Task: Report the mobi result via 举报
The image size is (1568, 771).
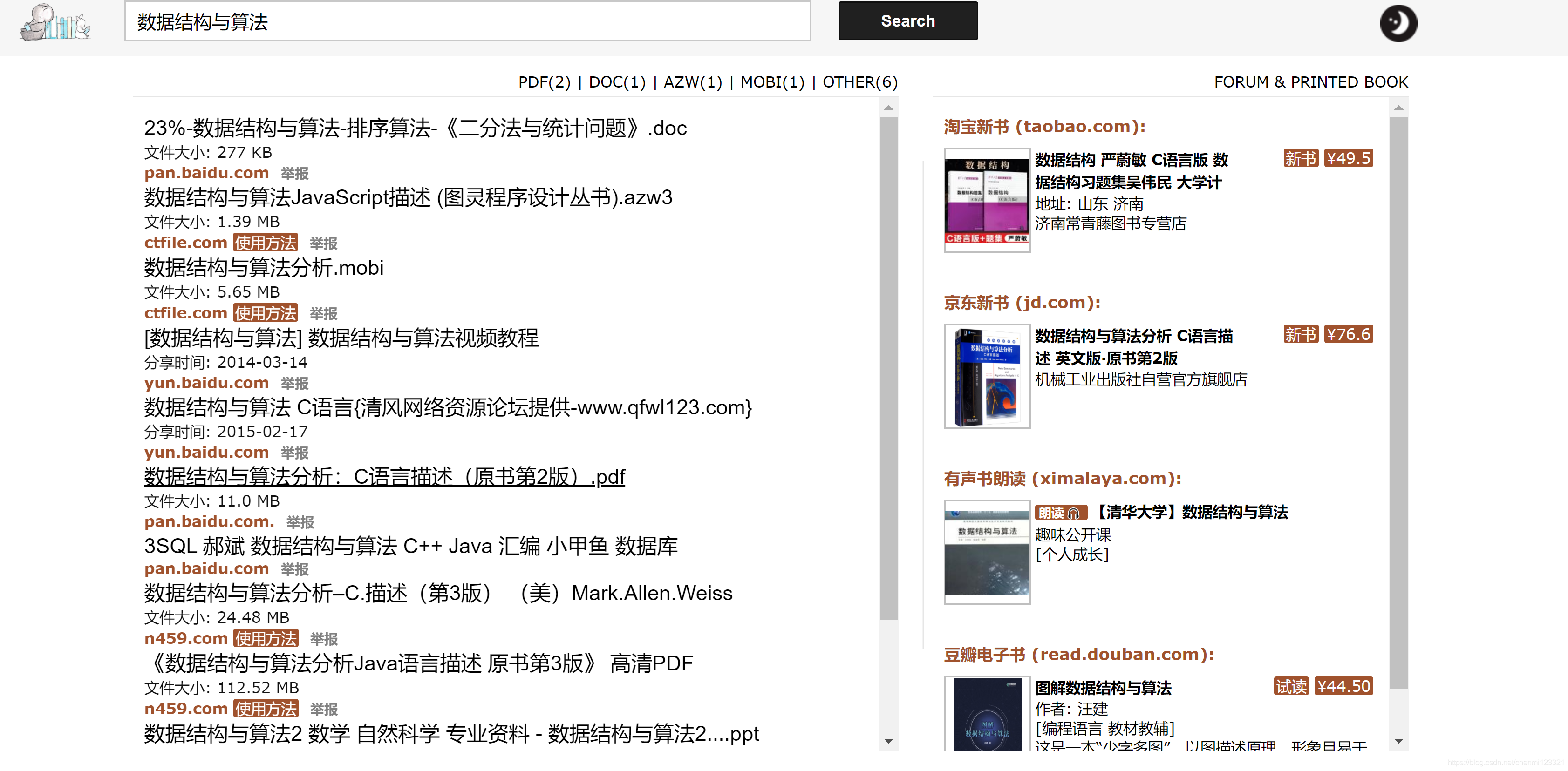Action: pos(323,313)
